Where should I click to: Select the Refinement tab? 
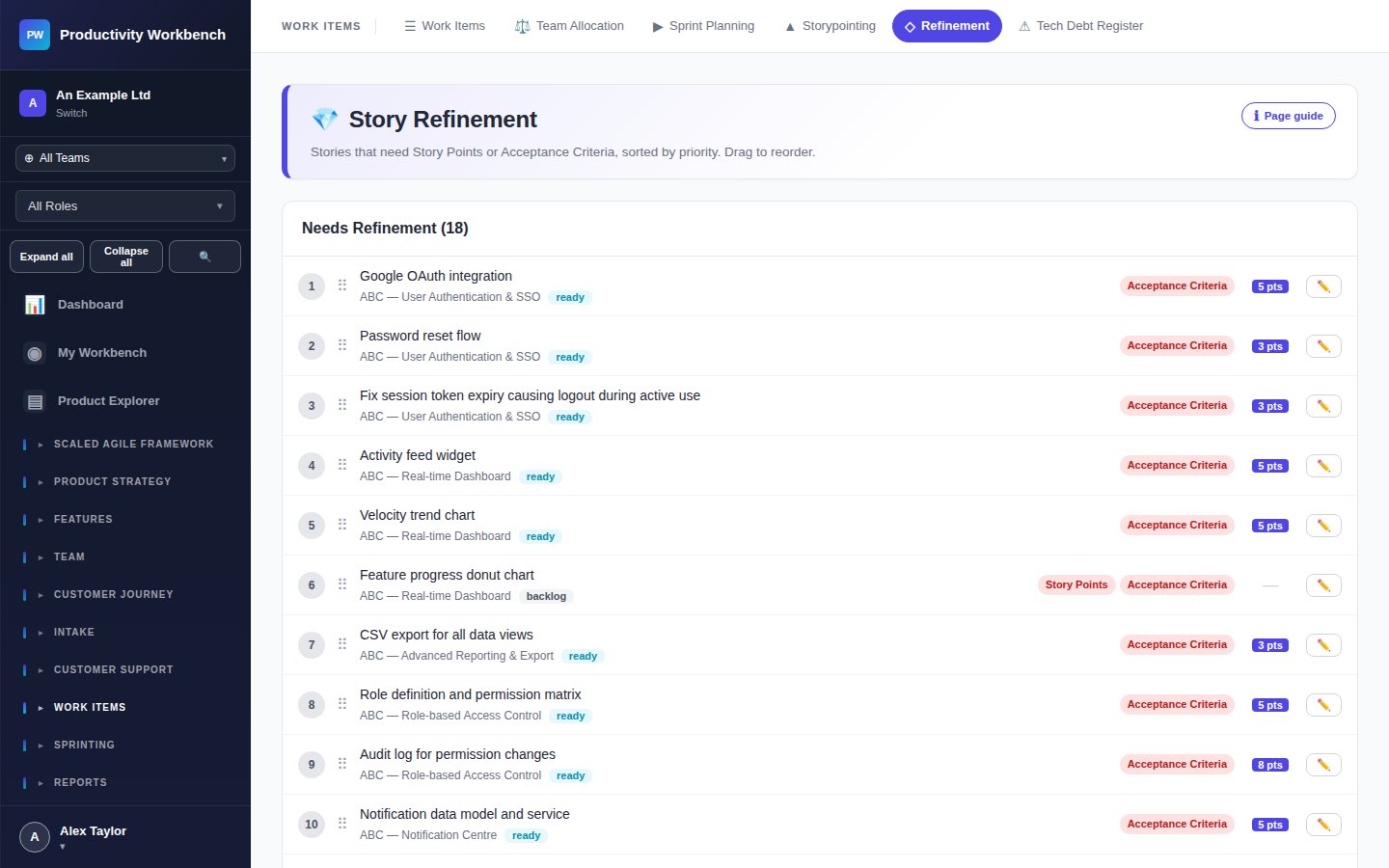[947, 26]
